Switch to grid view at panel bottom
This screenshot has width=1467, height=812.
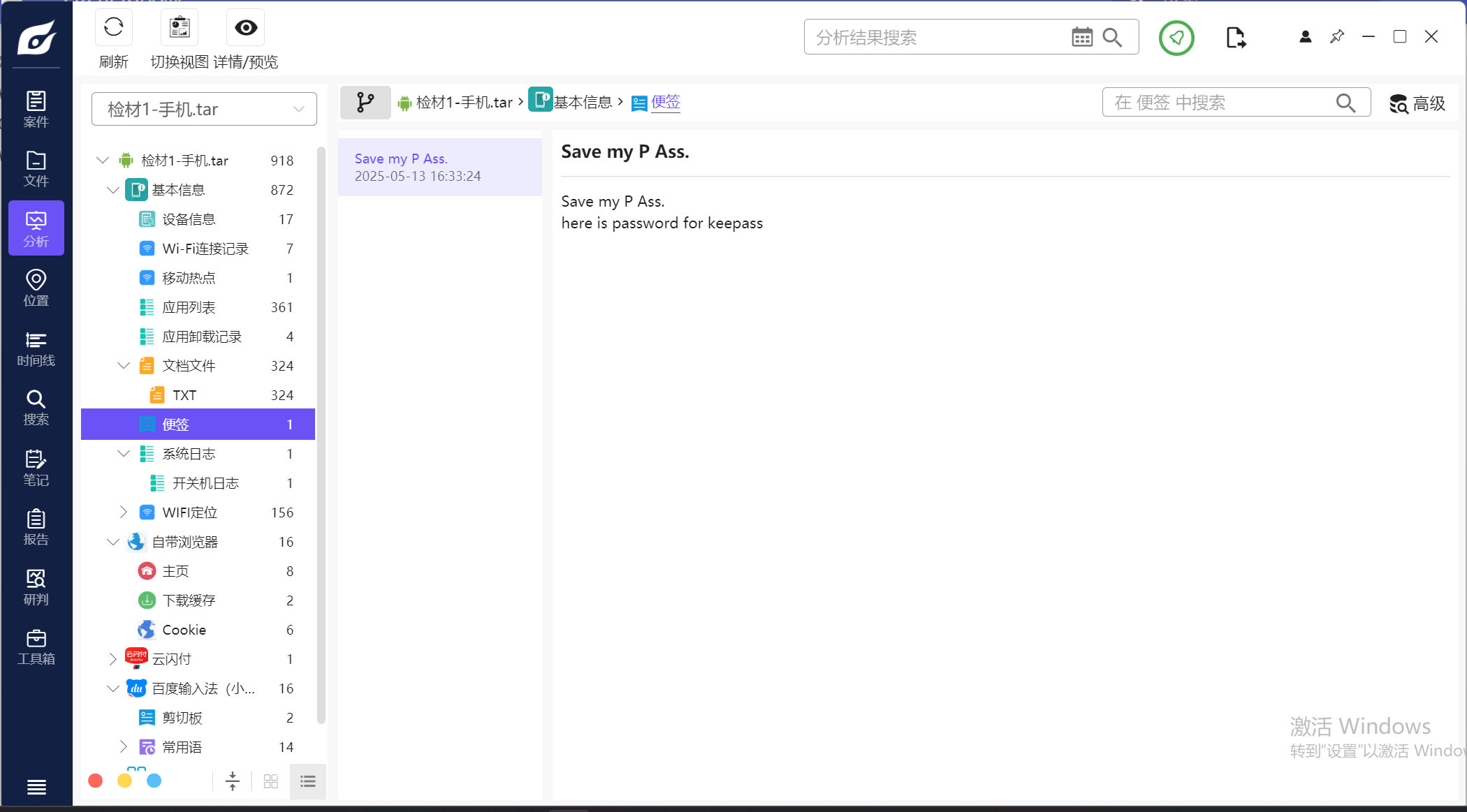[271, 781]
